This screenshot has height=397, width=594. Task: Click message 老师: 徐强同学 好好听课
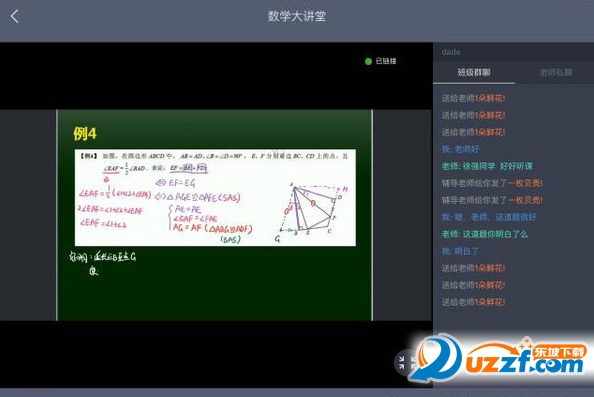487,166
